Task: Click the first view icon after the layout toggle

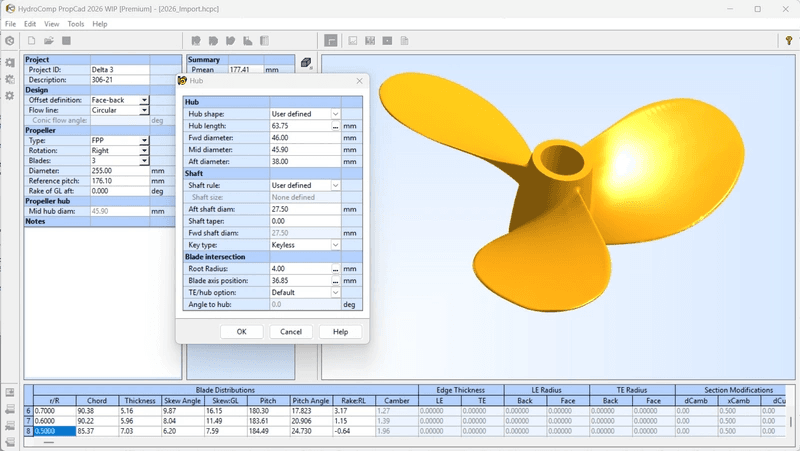Action: (x=353, y=41)
